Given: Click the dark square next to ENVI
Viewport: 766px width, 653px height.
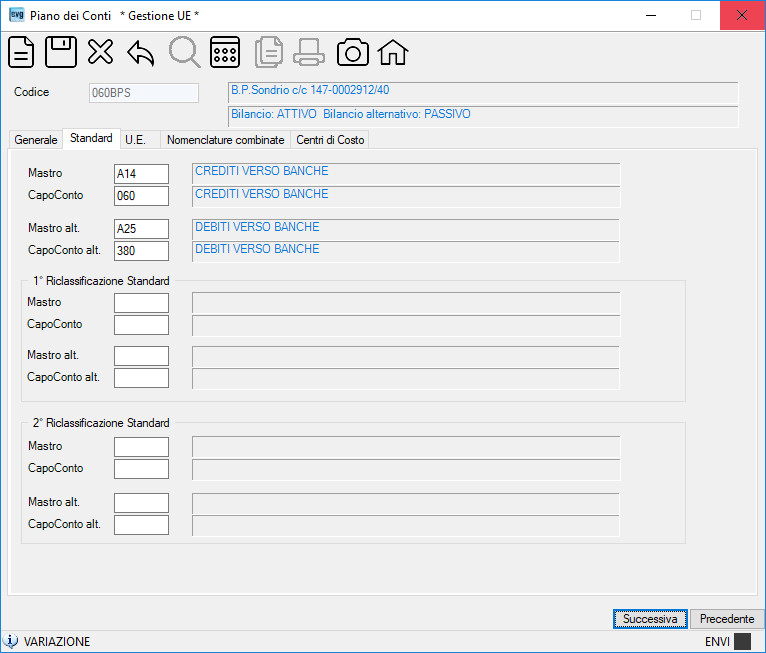Looking at the screenshot, I should (x=743, y=641).
